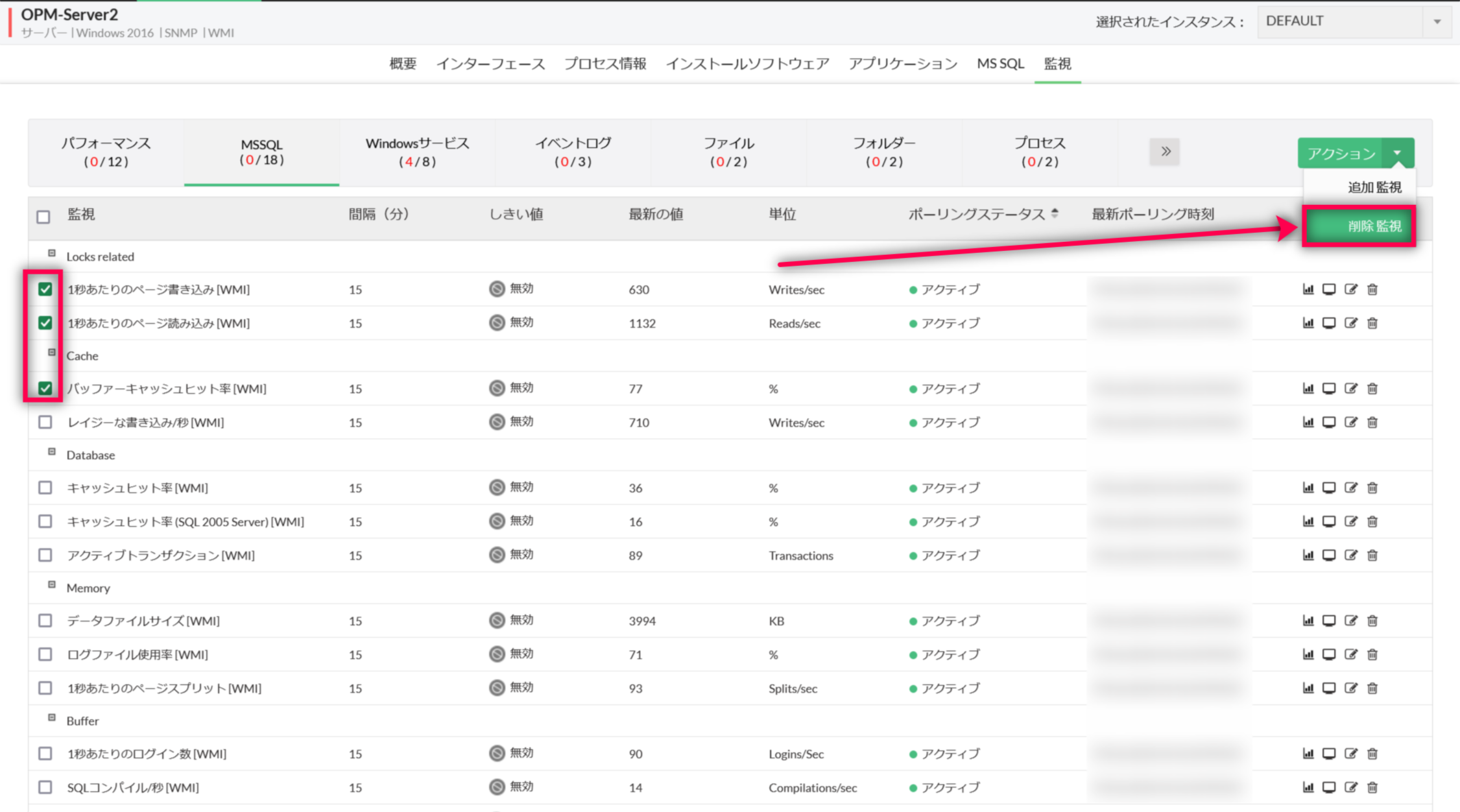Screen dimensions: 1460x812
Task: Open graph icon for 1秒あたりのページ書き込み row
Action: click(1308, 289)
